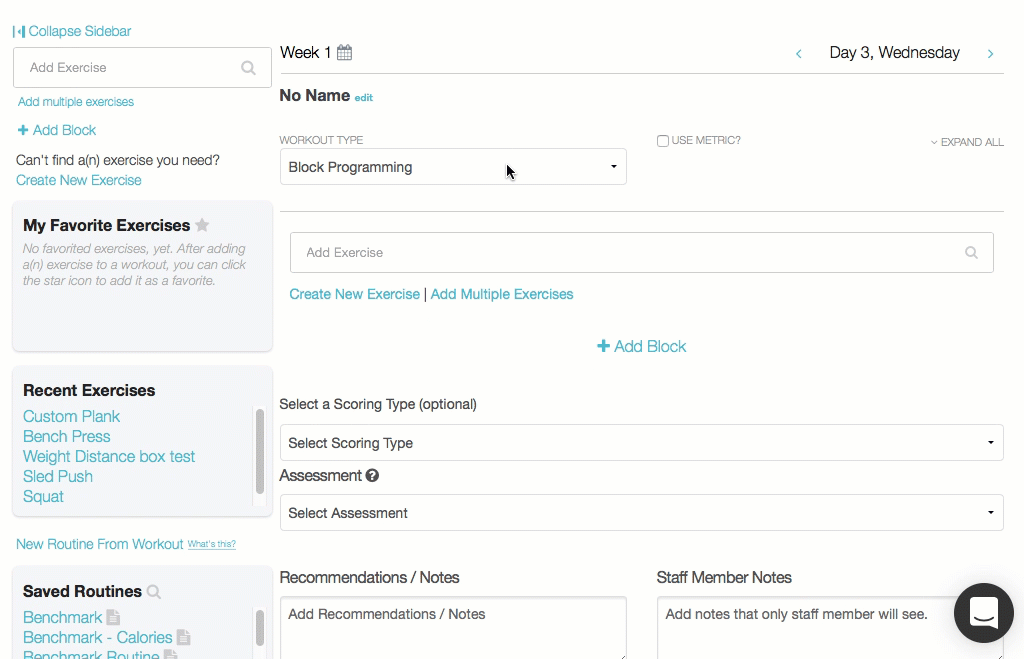1024x659 pixels.
Task: Open the Select Scoring Type dropdown
Action: [641, 443]
